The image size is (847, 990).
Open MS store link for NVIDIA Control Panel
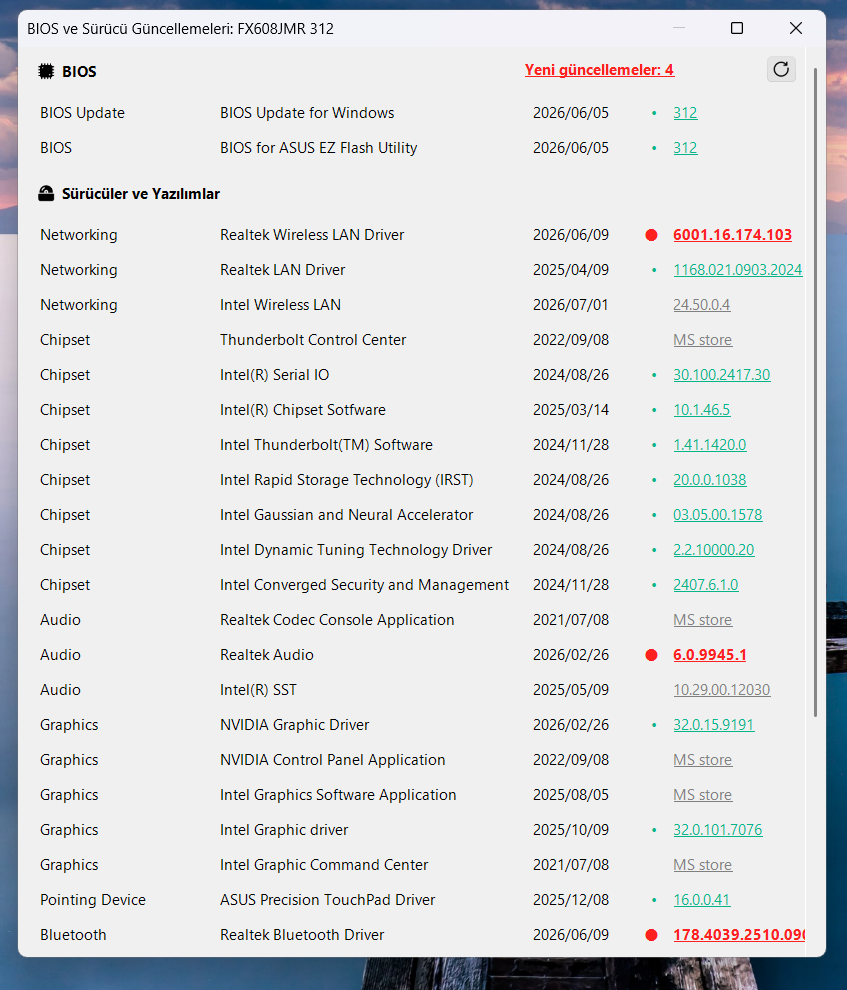tap(702, 760)
